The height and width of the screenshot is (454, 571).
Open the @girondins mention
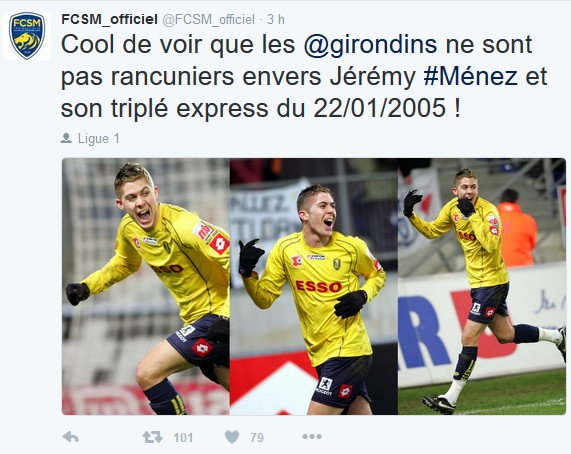click(x=370, y=45)
